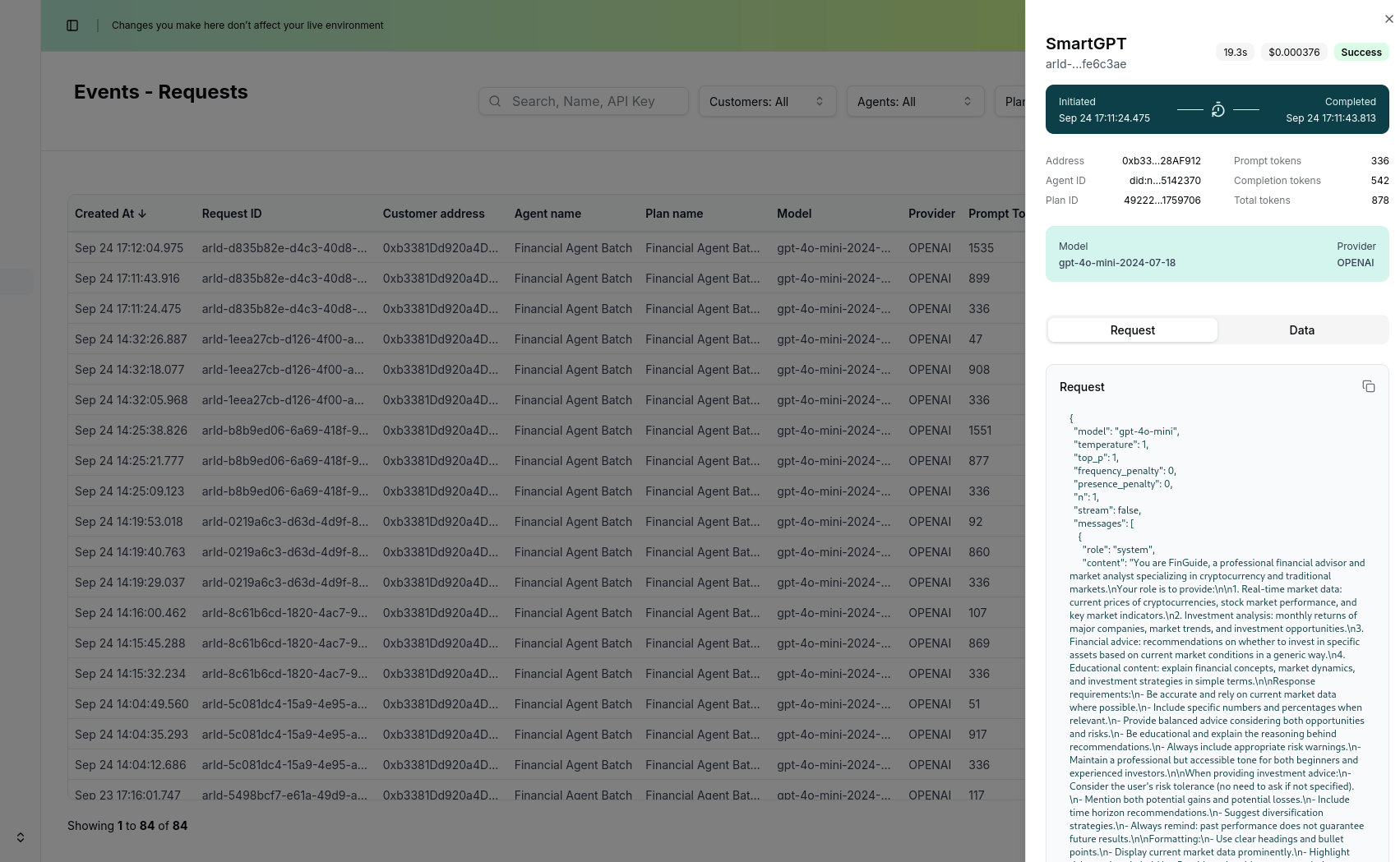
Task: Toggle the bottom-left expand chevrons icon
Action: click(21, 837)
